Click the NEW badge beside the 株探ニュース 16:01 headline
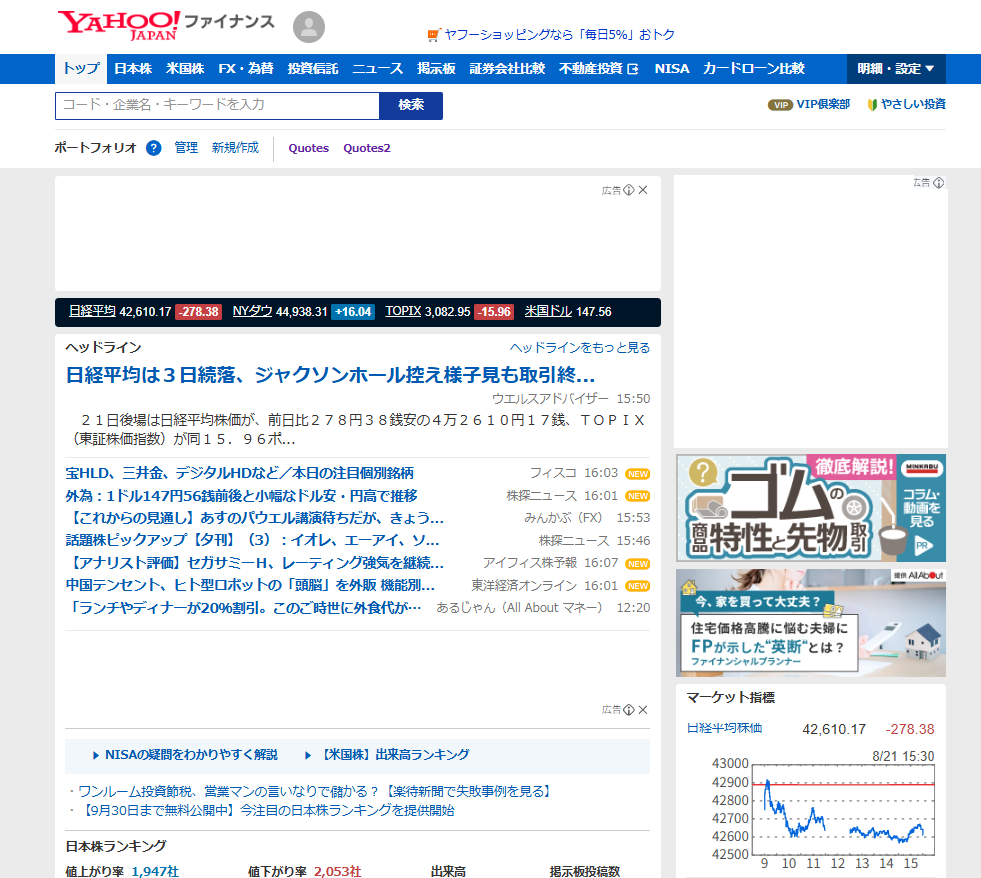The width and height of the screenshot is (981, 878). (x=638, y=496)
